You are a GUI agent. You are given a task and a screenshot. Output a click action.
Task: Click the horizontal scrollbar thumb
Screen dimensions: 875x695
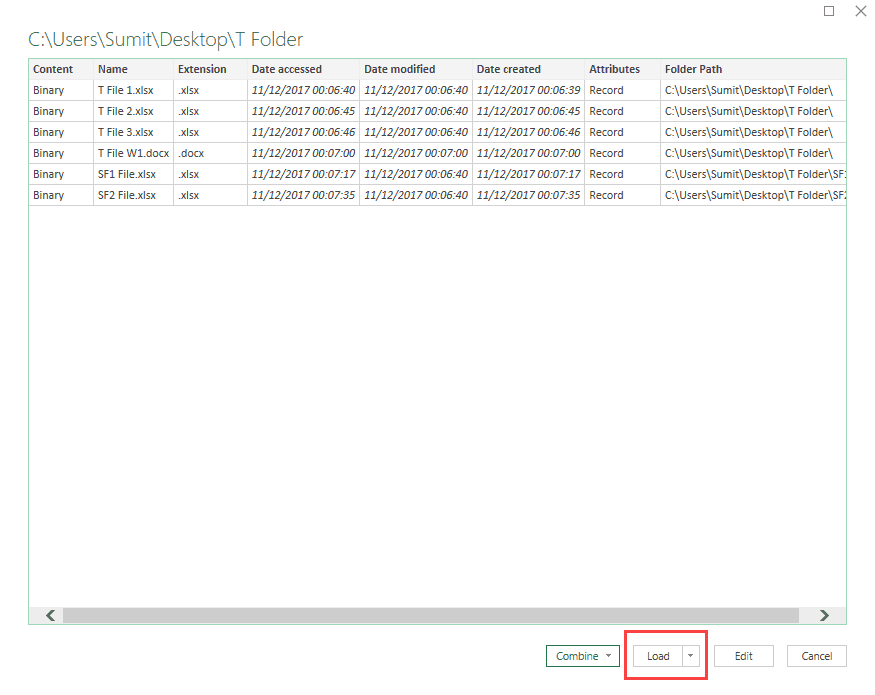click(430, 615)
